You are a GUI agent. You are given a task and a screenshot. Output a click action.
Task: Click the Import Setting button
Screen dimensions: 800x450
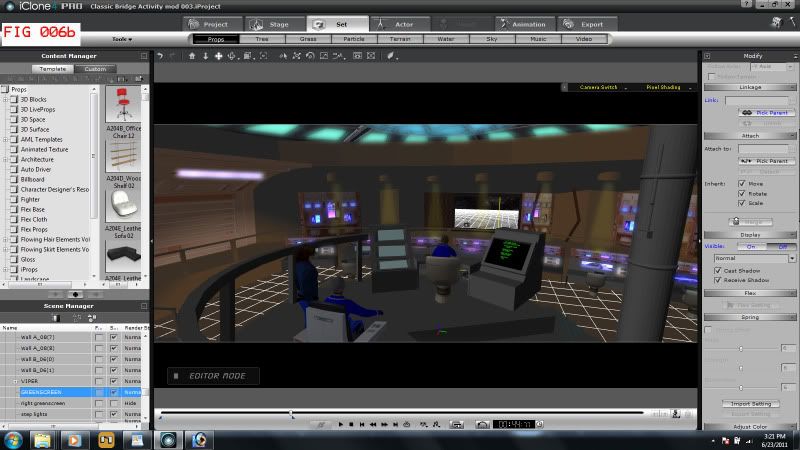coord(751,404)
